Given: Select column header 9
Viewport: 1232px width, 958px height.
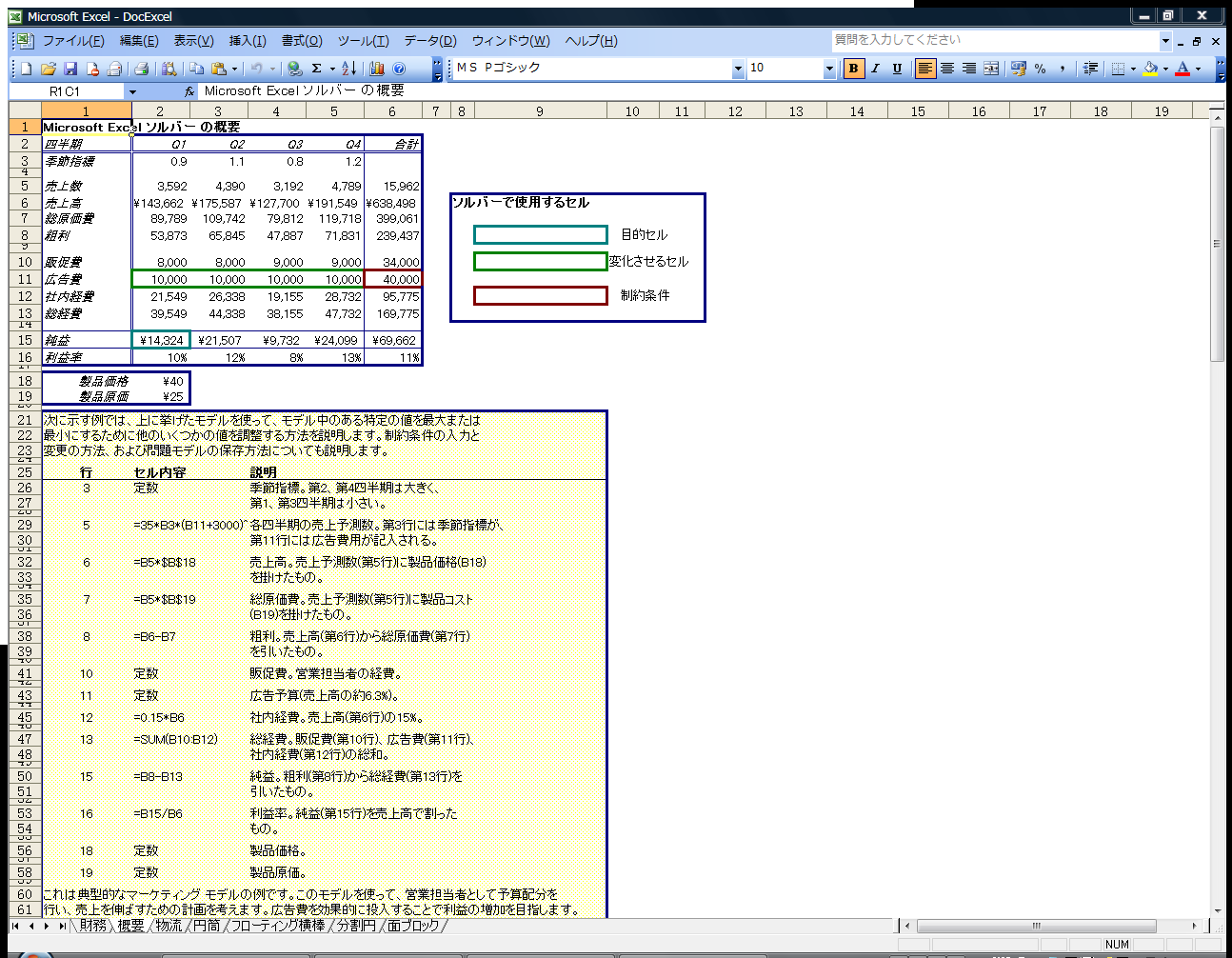Looking at the screenshot, I should coord(539,111).
